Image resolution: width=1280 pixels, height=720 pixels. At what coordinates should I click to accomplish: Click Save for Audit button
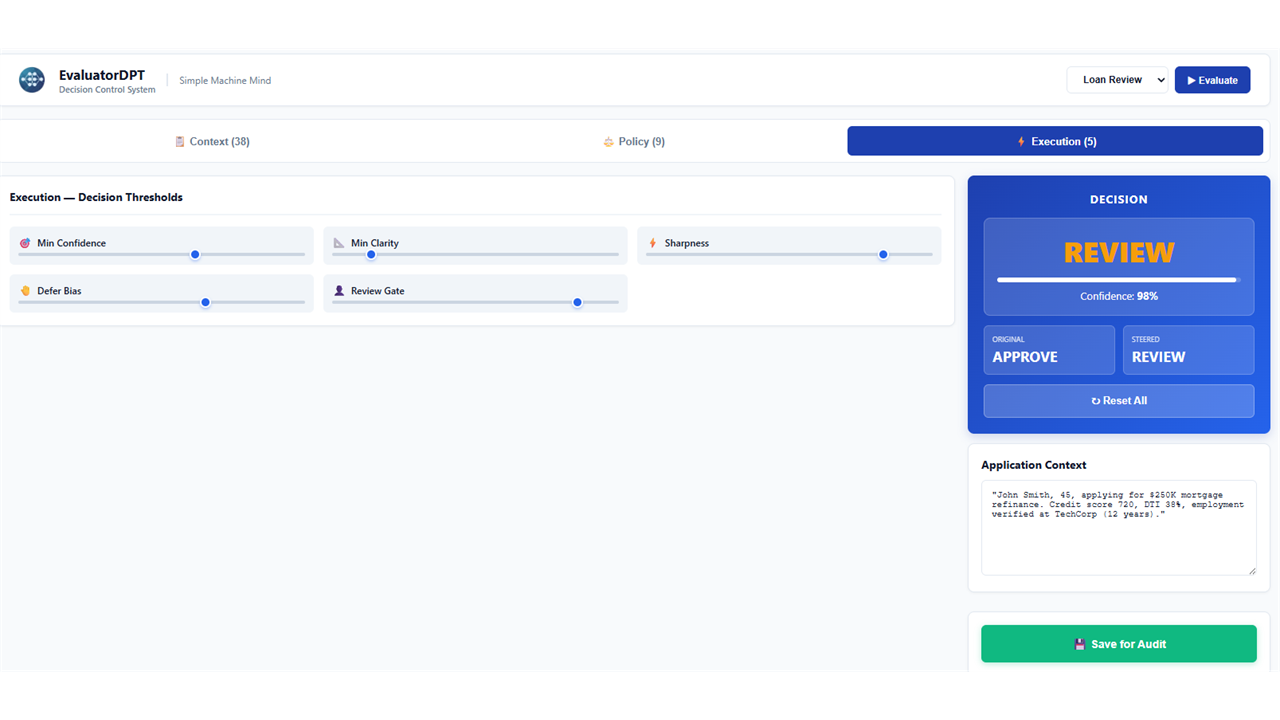pos(1119,644)
